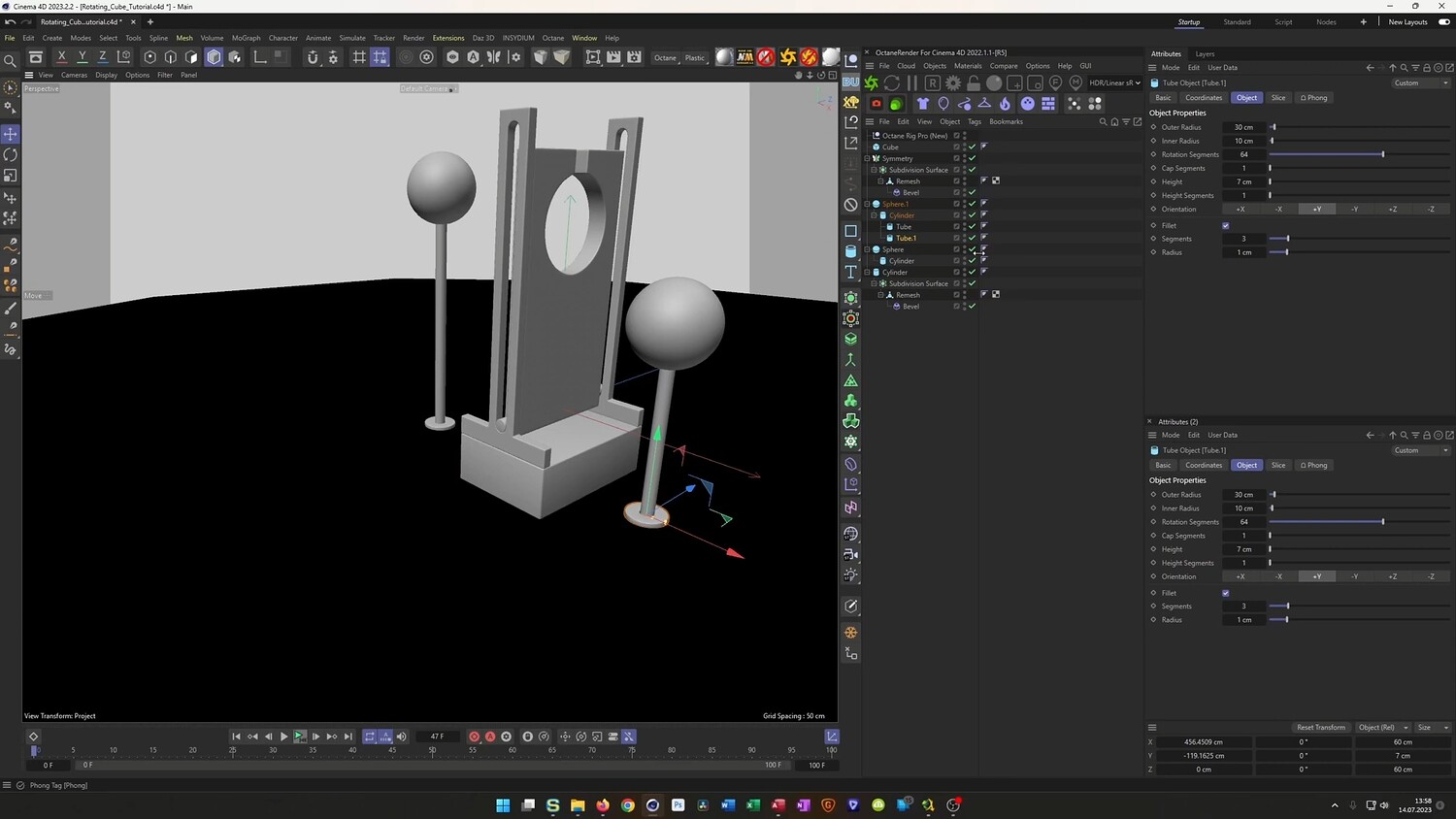This screenshot has width=1456, height=819.
Task: Select the Move tool in left toolbar
Action: (x=11, y=134)
